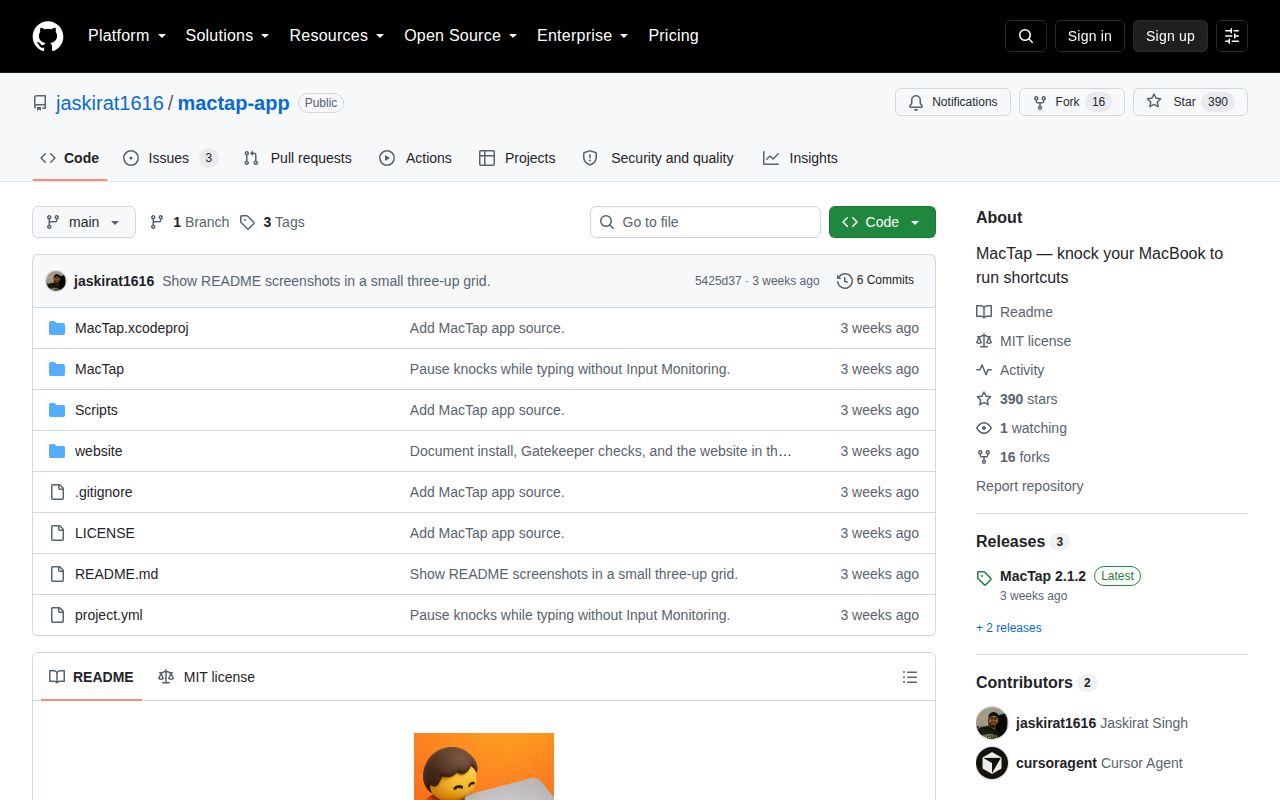This screenshot has height=800, width=1280.
Task: Click the project.yml file icon
Action: (x=57, y=615)
